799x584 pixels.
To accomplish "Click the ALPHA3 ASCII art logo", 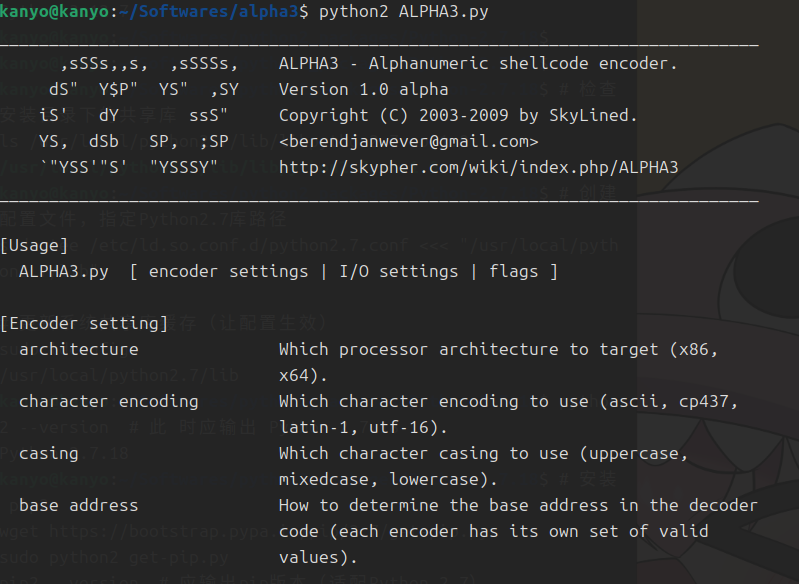I will [138, 115].
